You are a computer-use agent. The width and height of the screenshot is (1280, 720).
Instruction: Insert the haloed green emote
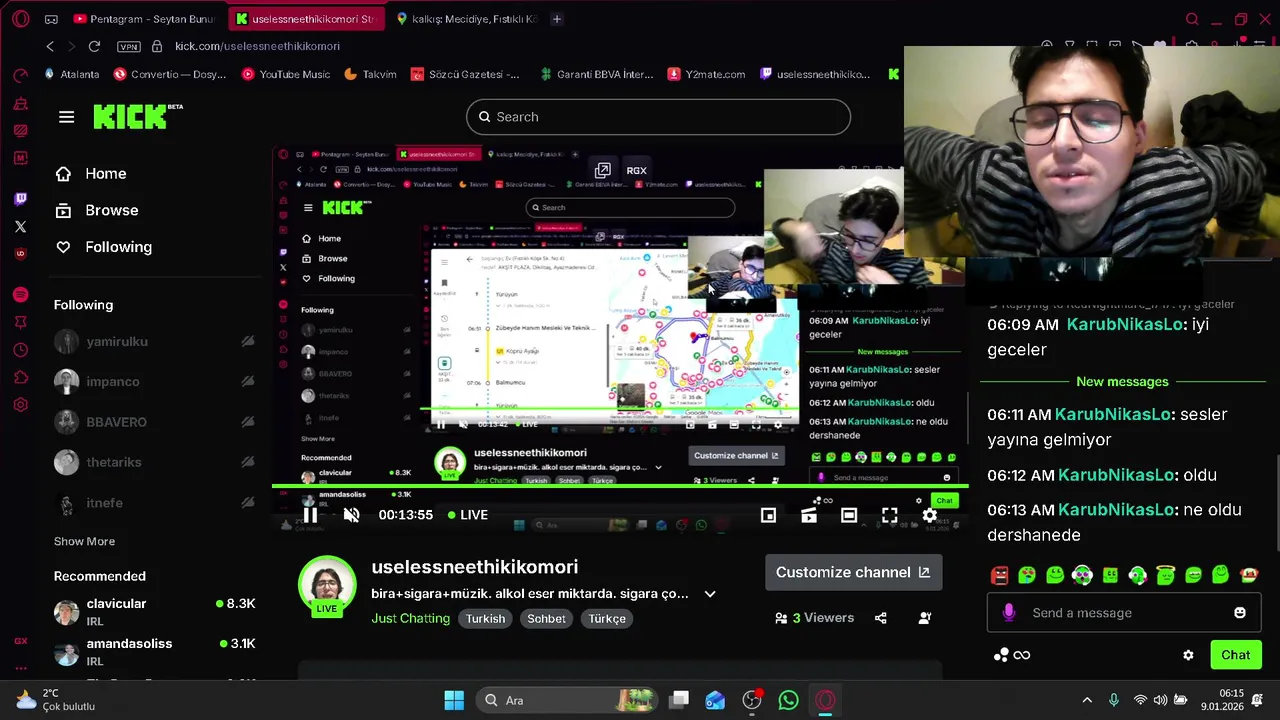(1165, 575)
